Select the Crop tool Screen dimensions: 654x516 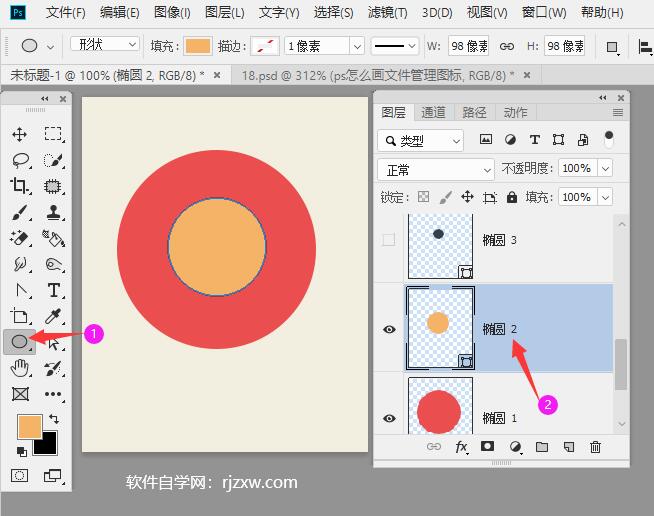pyautogui.click(x=20, y=186)
